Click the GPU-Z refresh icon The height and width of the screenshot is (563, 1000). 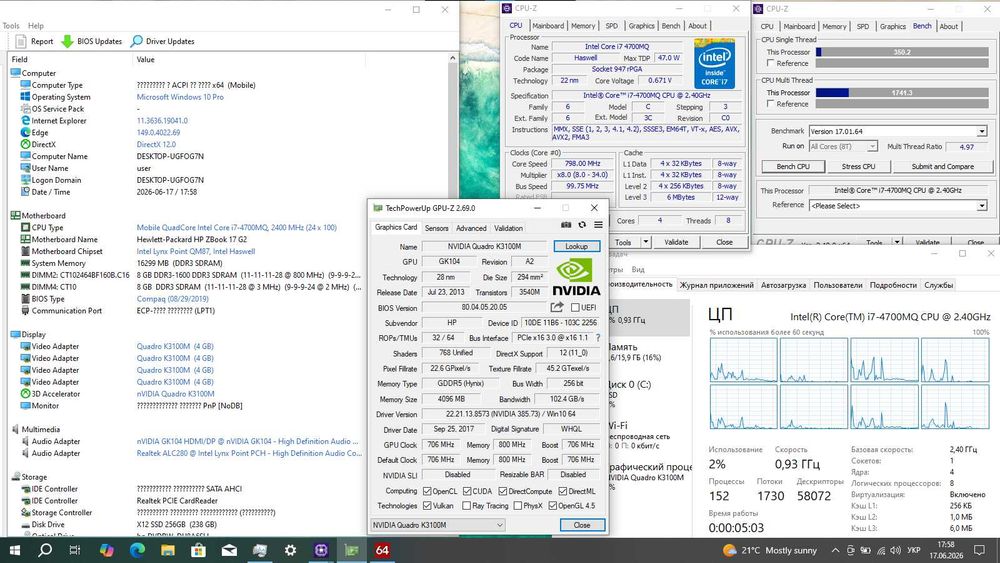tap(582, 224)
